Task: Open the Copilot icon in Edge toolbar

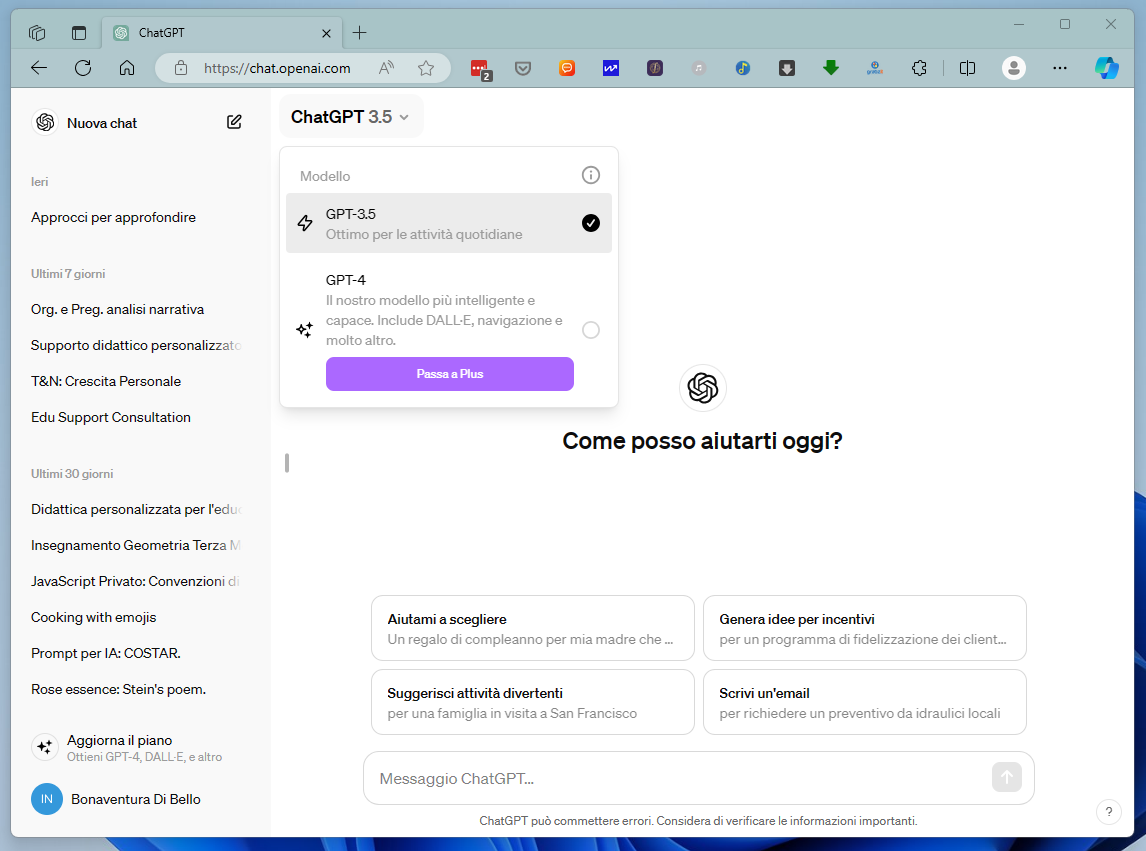Action: (x=1106, y=68)
